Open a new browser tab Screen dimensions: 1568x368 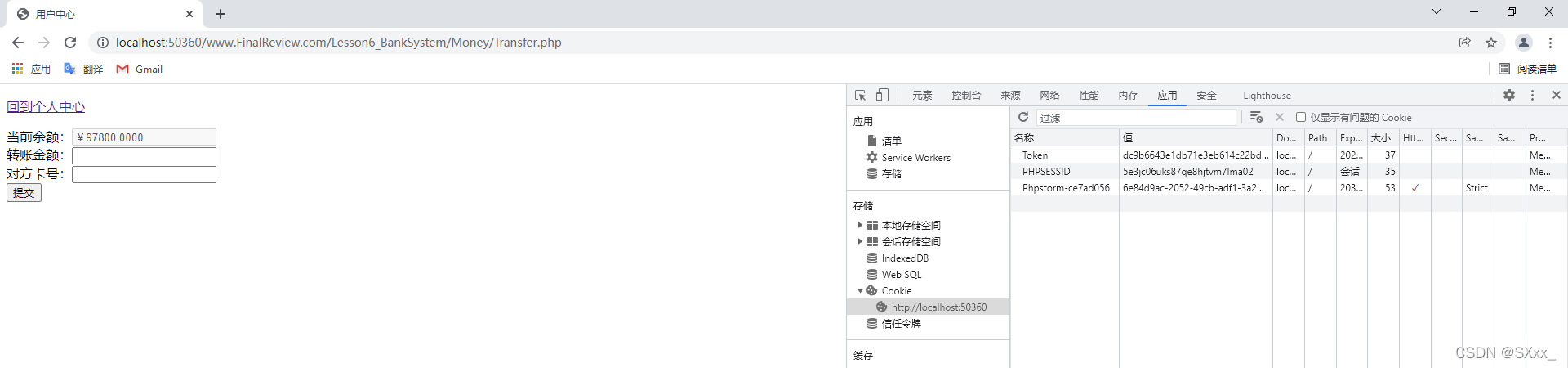point(220,14)
